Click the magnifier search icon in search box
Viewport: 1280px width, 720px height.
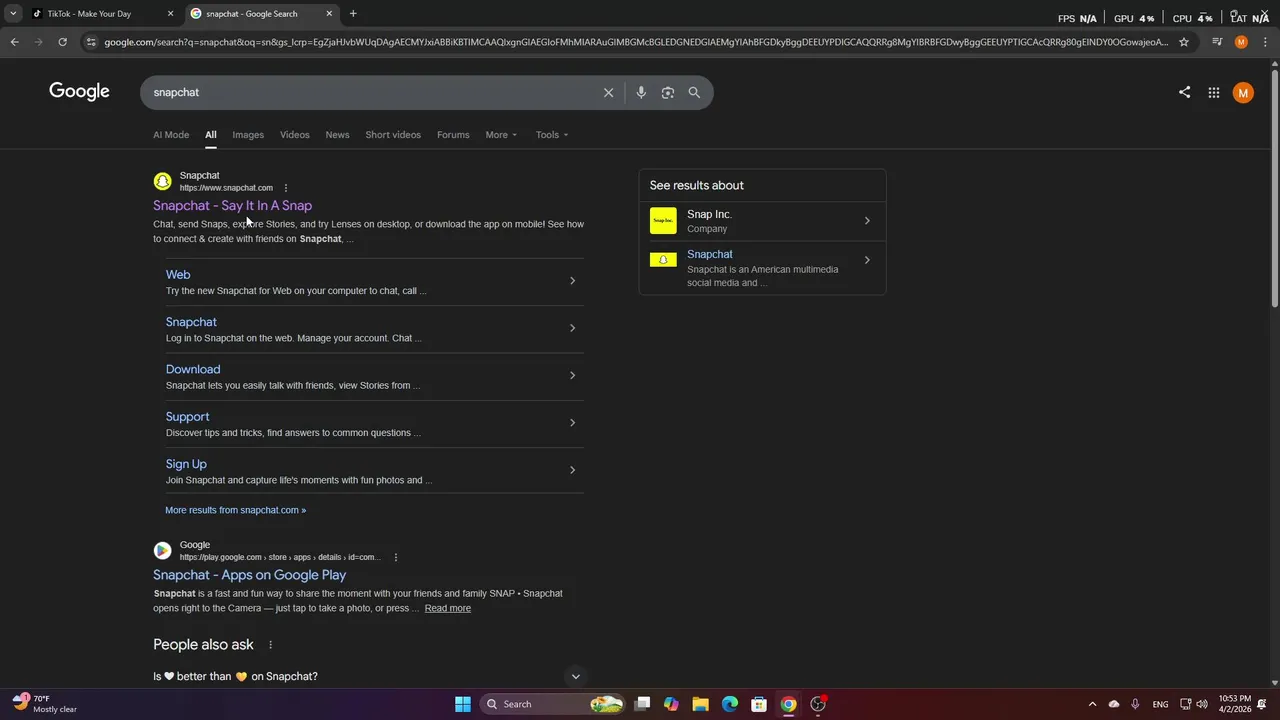point(694,92)
